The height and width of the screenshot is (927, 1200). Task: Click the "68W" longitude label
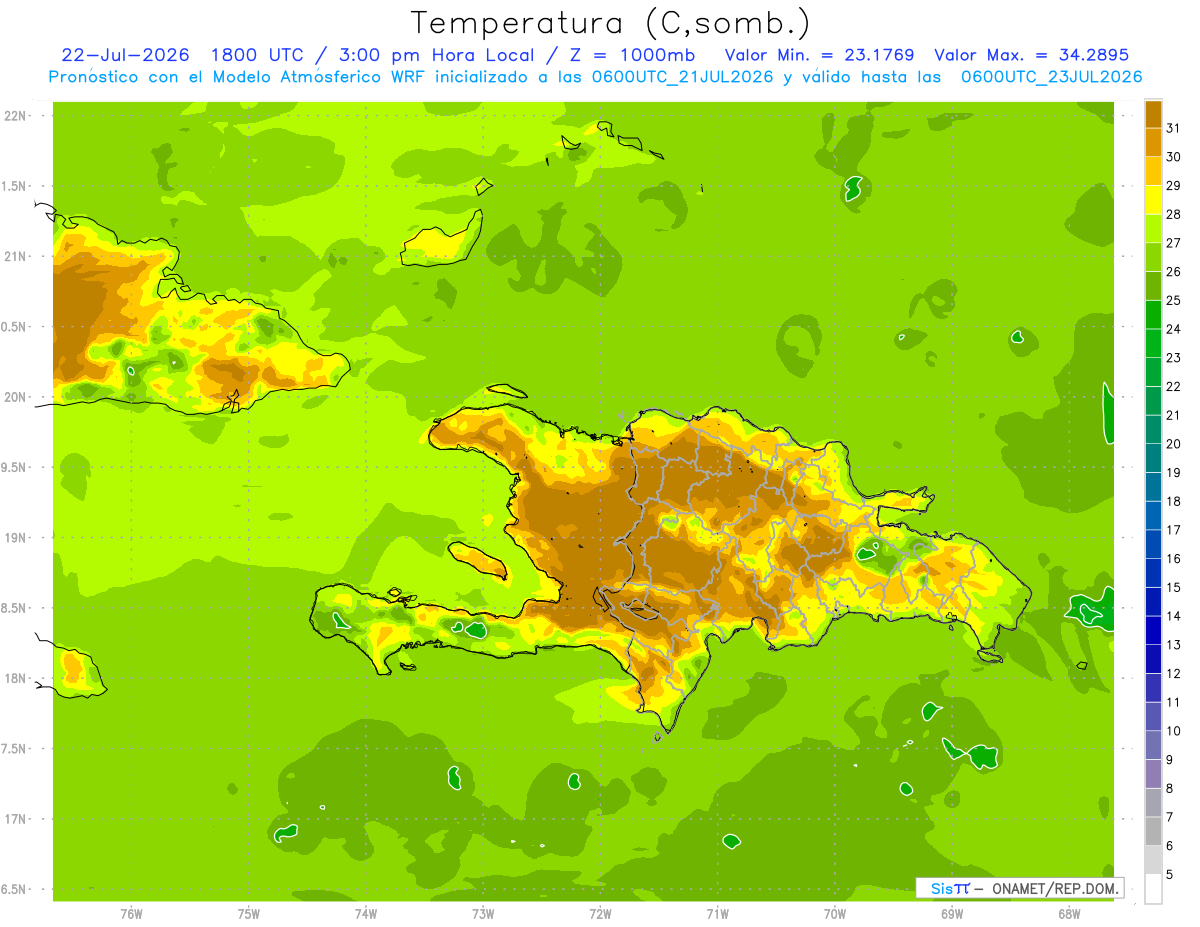click(x=1069, y=913)
